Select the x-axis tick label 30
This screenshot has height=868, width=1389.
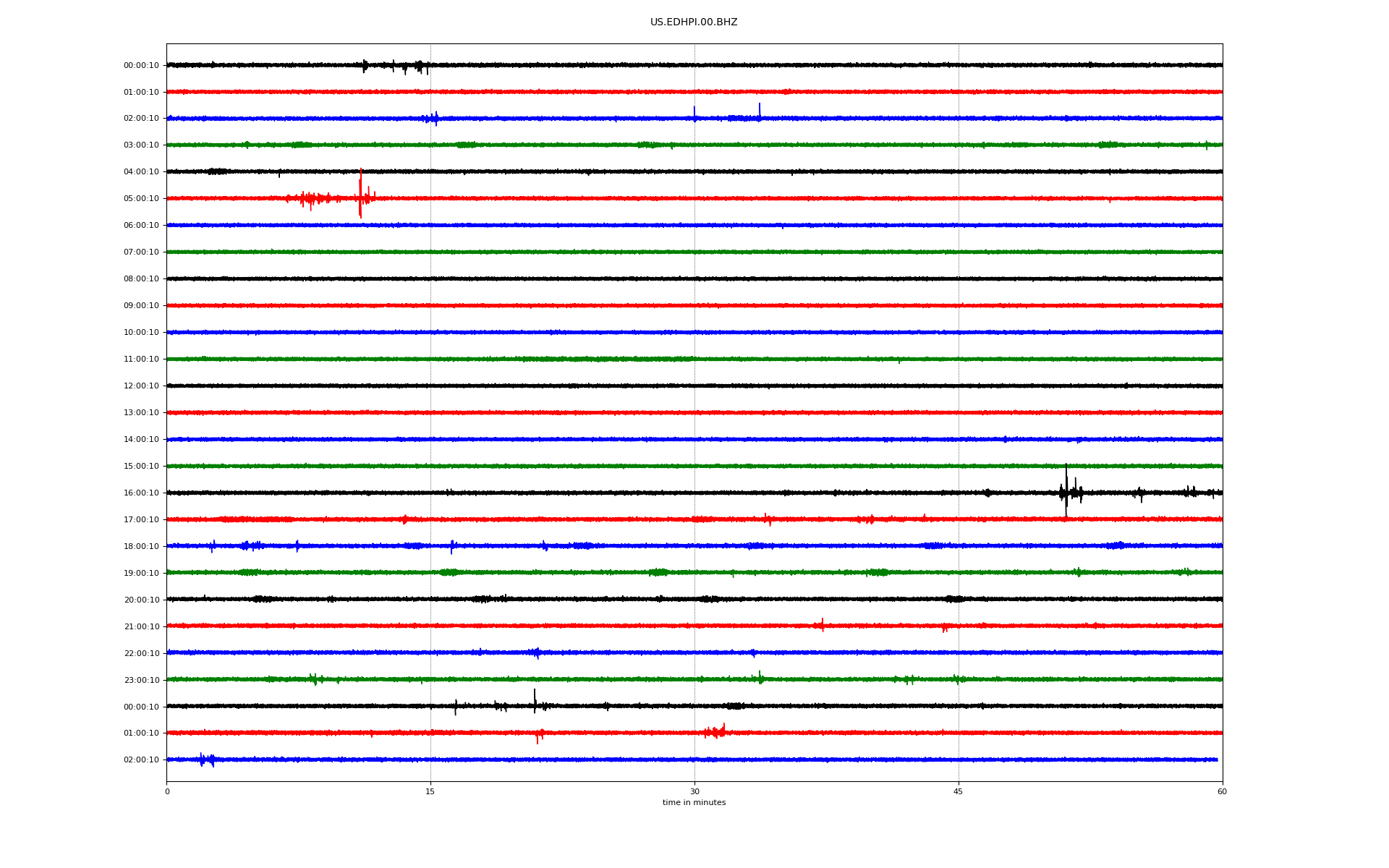694,791
